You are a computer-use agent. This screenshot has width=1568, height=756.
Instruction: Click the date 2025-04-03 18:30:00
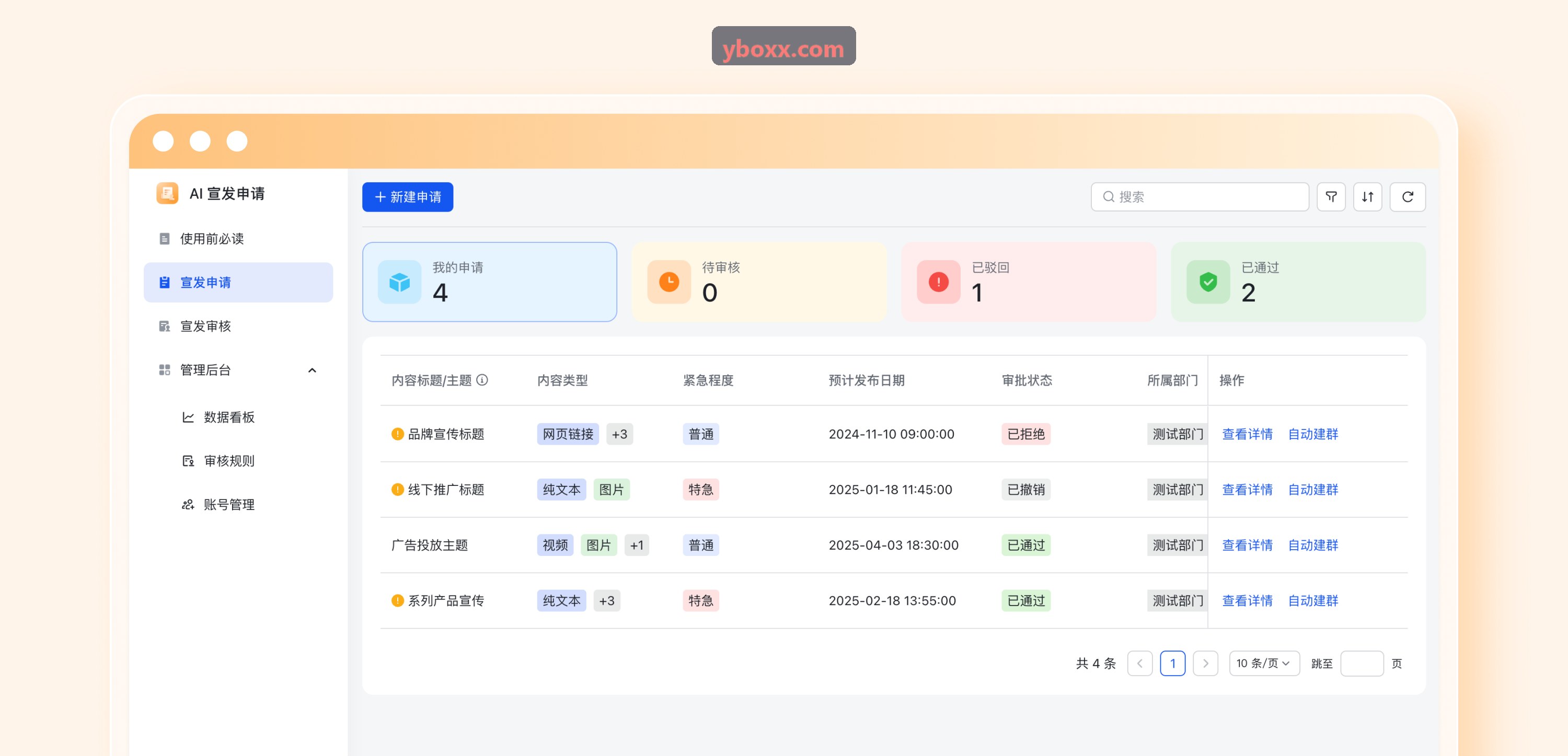893,545
